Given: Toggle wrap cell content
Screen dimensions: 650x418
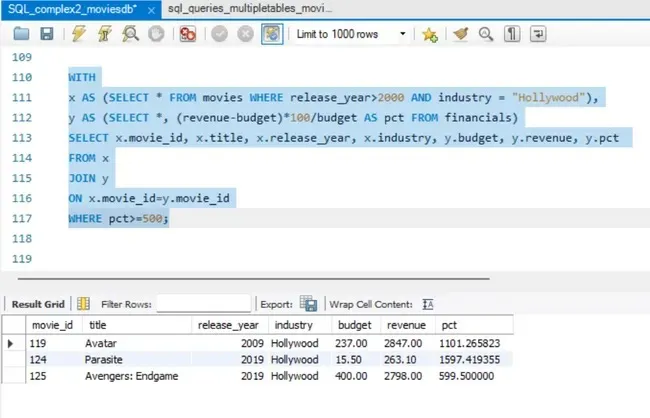Looking at the screenshot, I should point(428,303).
